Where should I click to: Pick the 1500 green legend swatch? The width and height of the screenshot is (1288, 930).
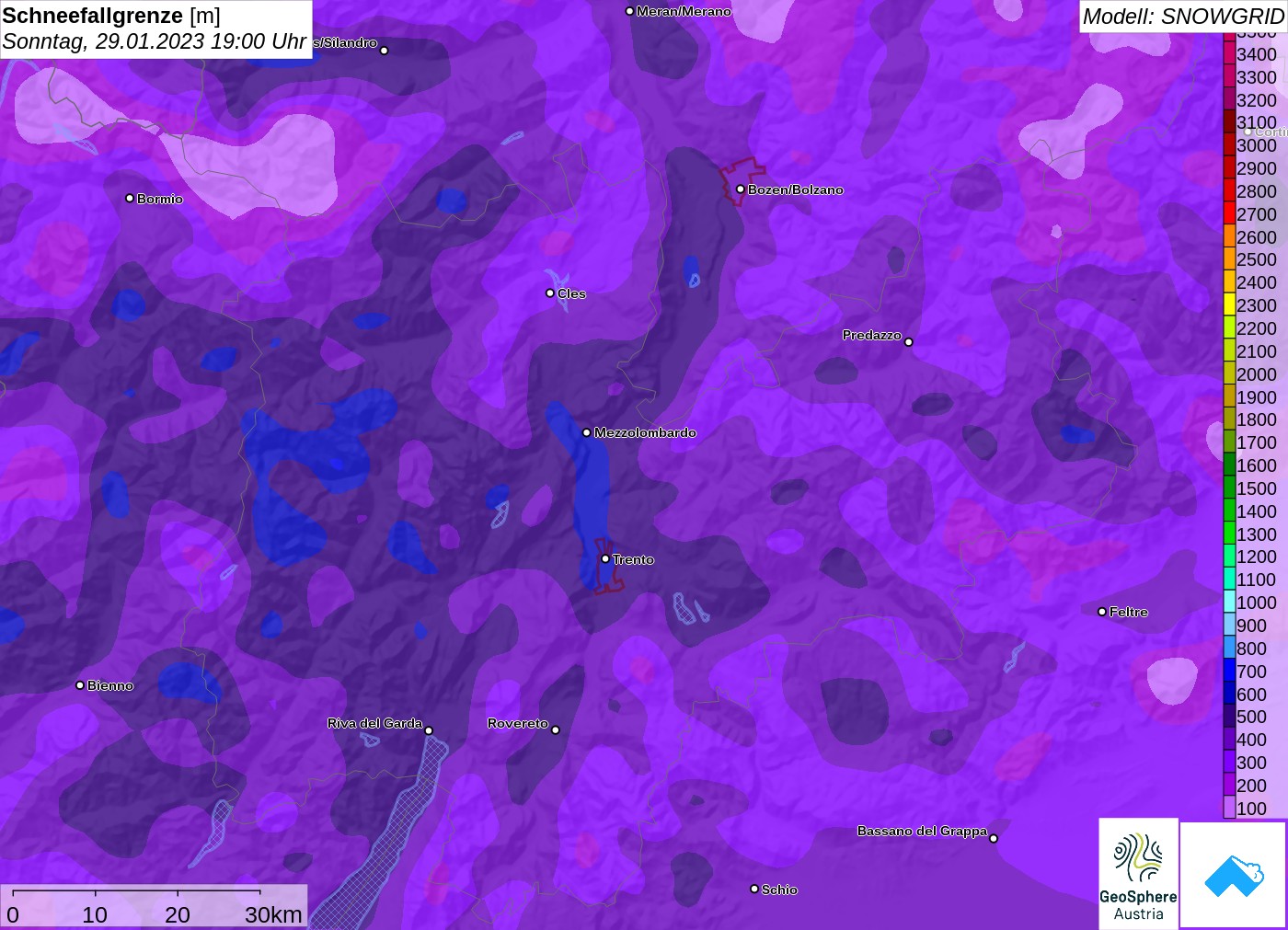click(x=1229, y=488)
